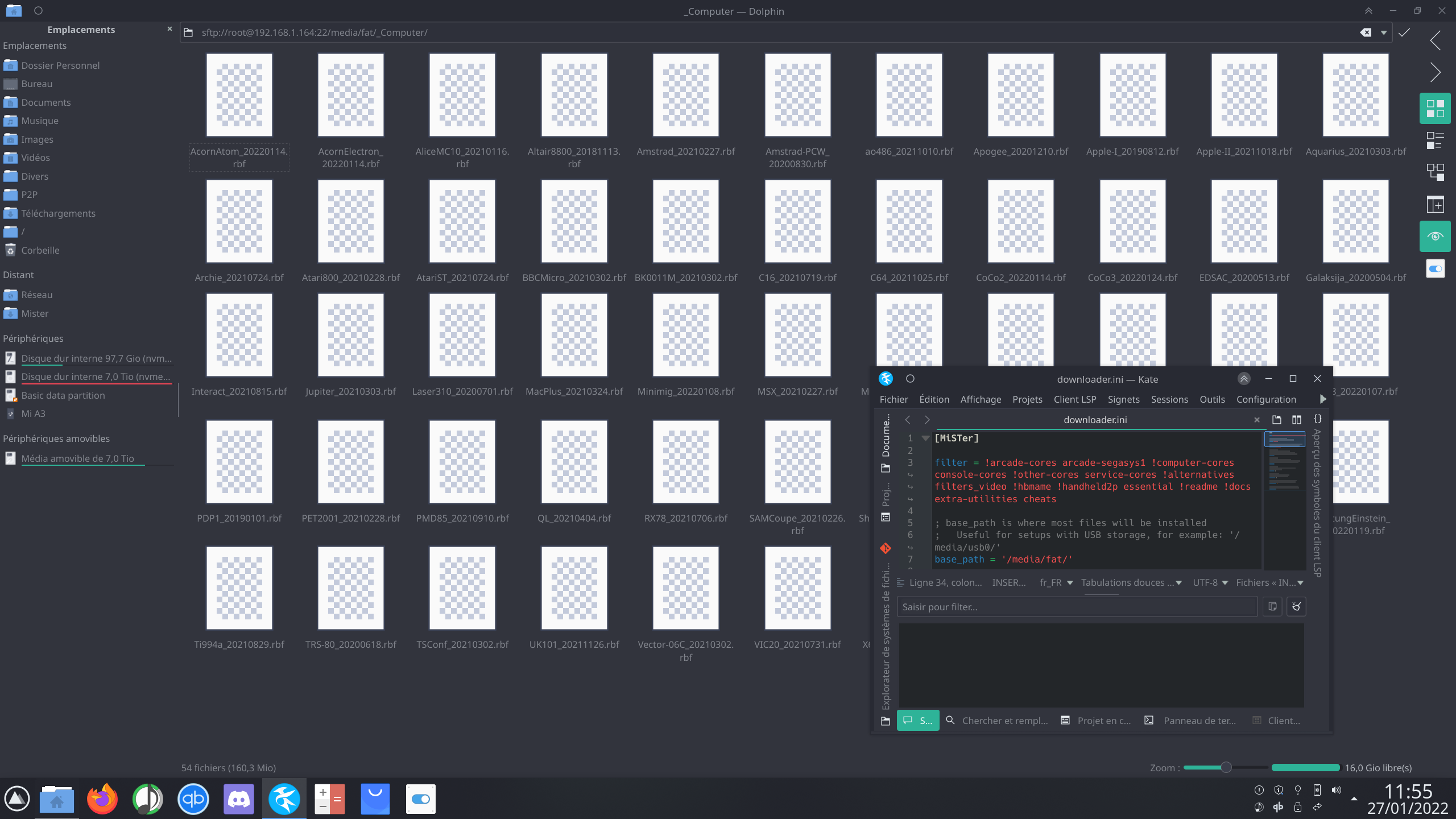The height and width of the screenshot is (819, 1456).
Task: Open Kate Git side panel icon
Action: click(886, 548)
